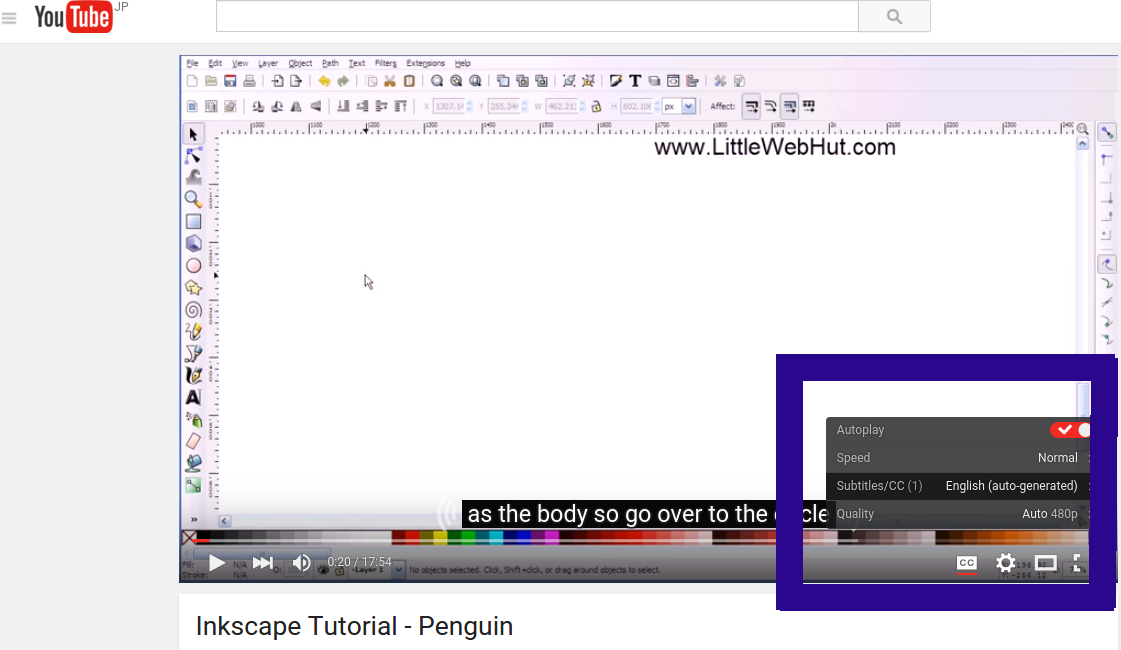Open the px units dropdown
This screenshot has height=650, width=1121.
pyautogui.click(x=679, y=107)
